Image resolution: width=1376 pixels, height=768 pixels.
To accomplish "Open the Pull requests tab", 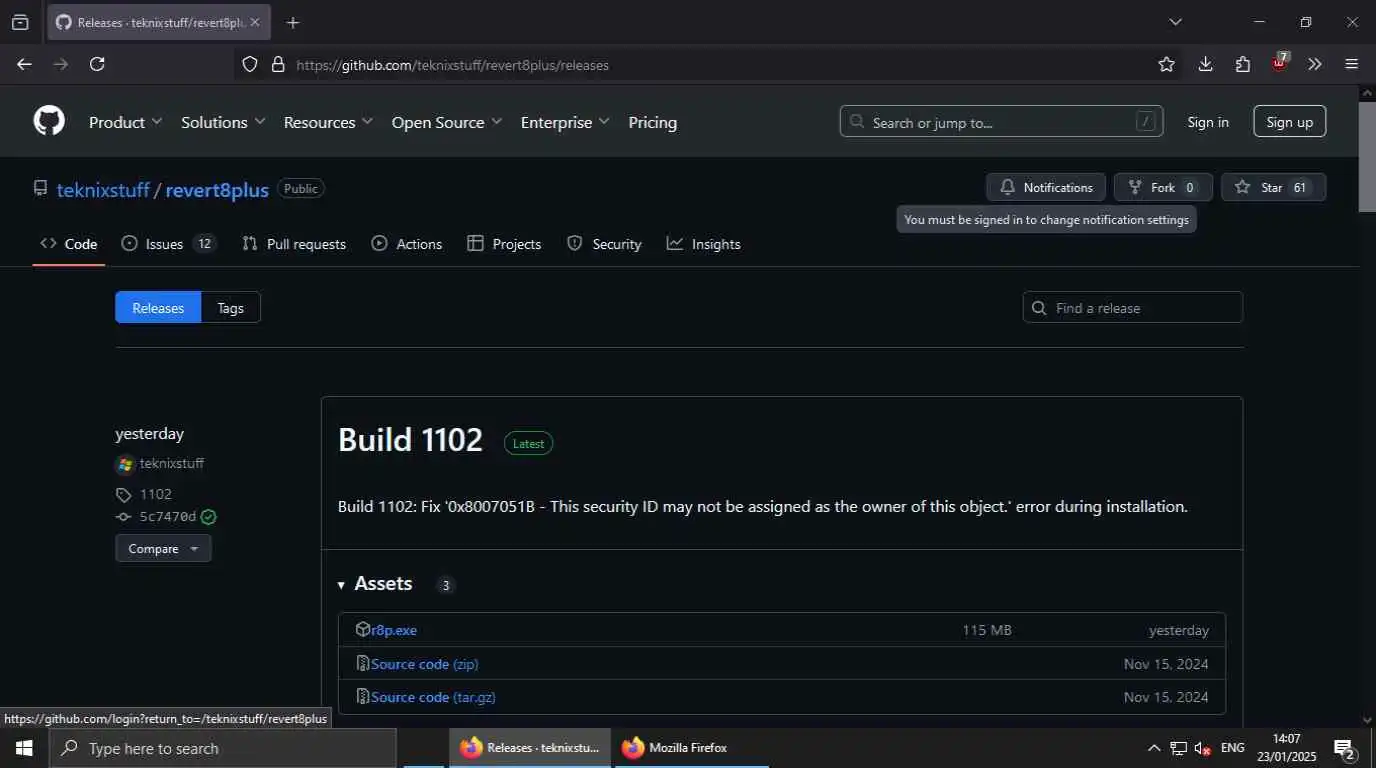I will 294,244.
